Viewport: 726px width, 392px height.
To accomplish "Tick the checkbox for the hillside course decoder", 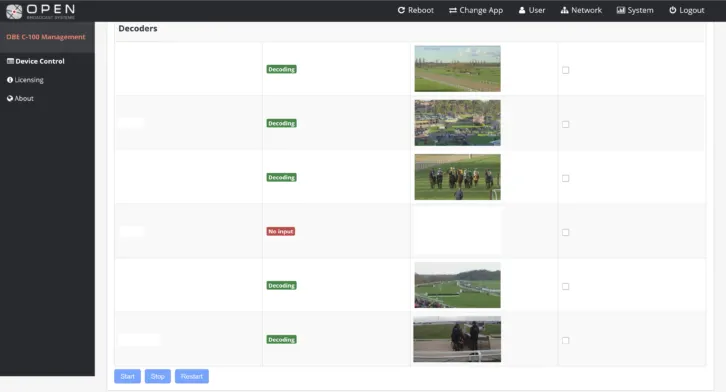I will [565, 286].
